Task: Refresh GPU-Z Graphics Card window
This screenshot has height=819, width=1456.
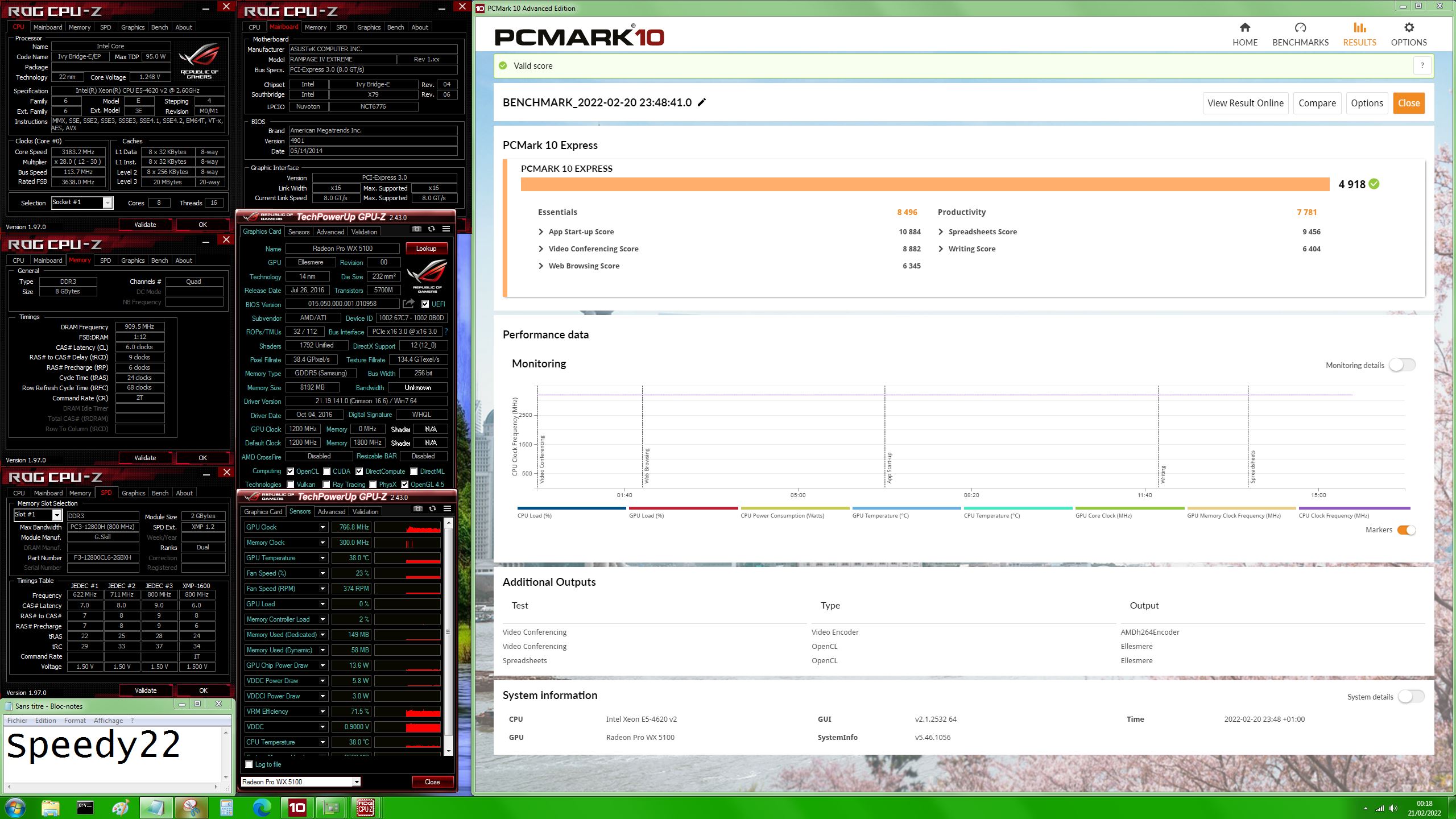Action: point(431,229)
